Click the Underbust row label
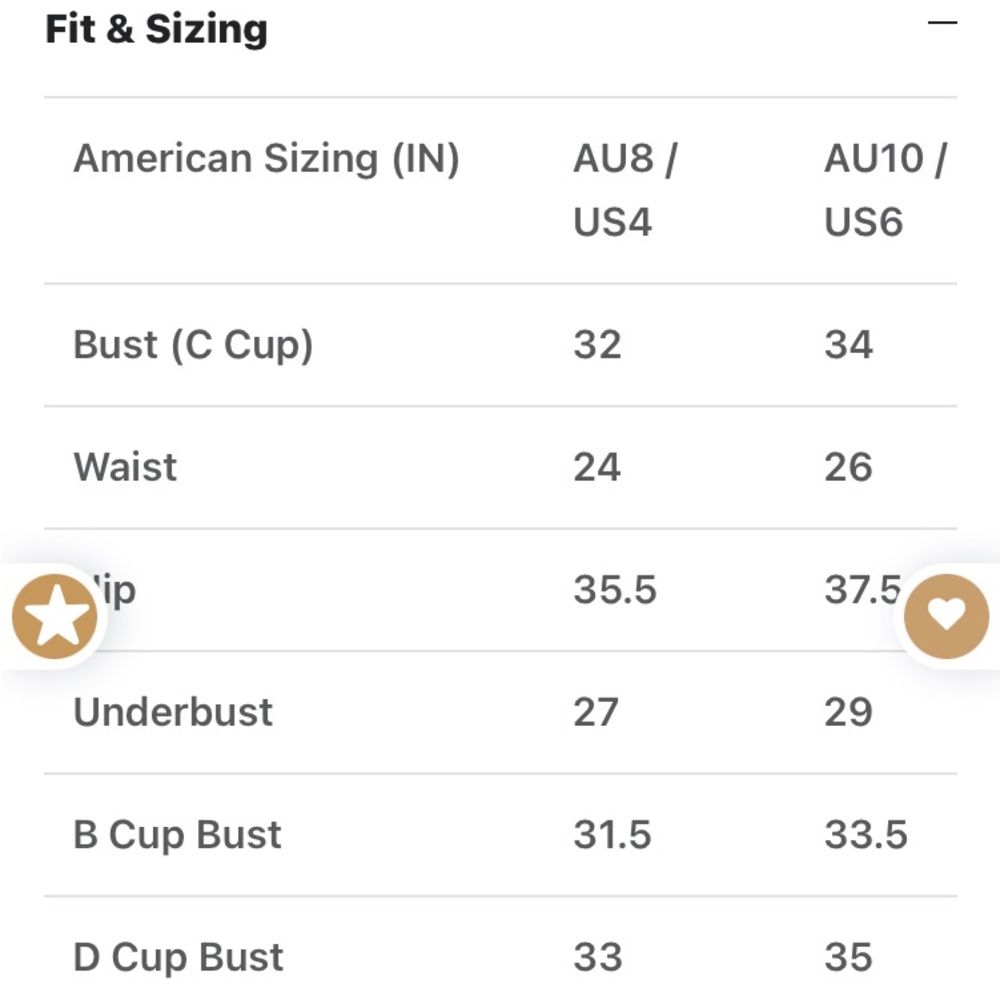This screenshot has height=1000, width=1000. coord(173,712)
